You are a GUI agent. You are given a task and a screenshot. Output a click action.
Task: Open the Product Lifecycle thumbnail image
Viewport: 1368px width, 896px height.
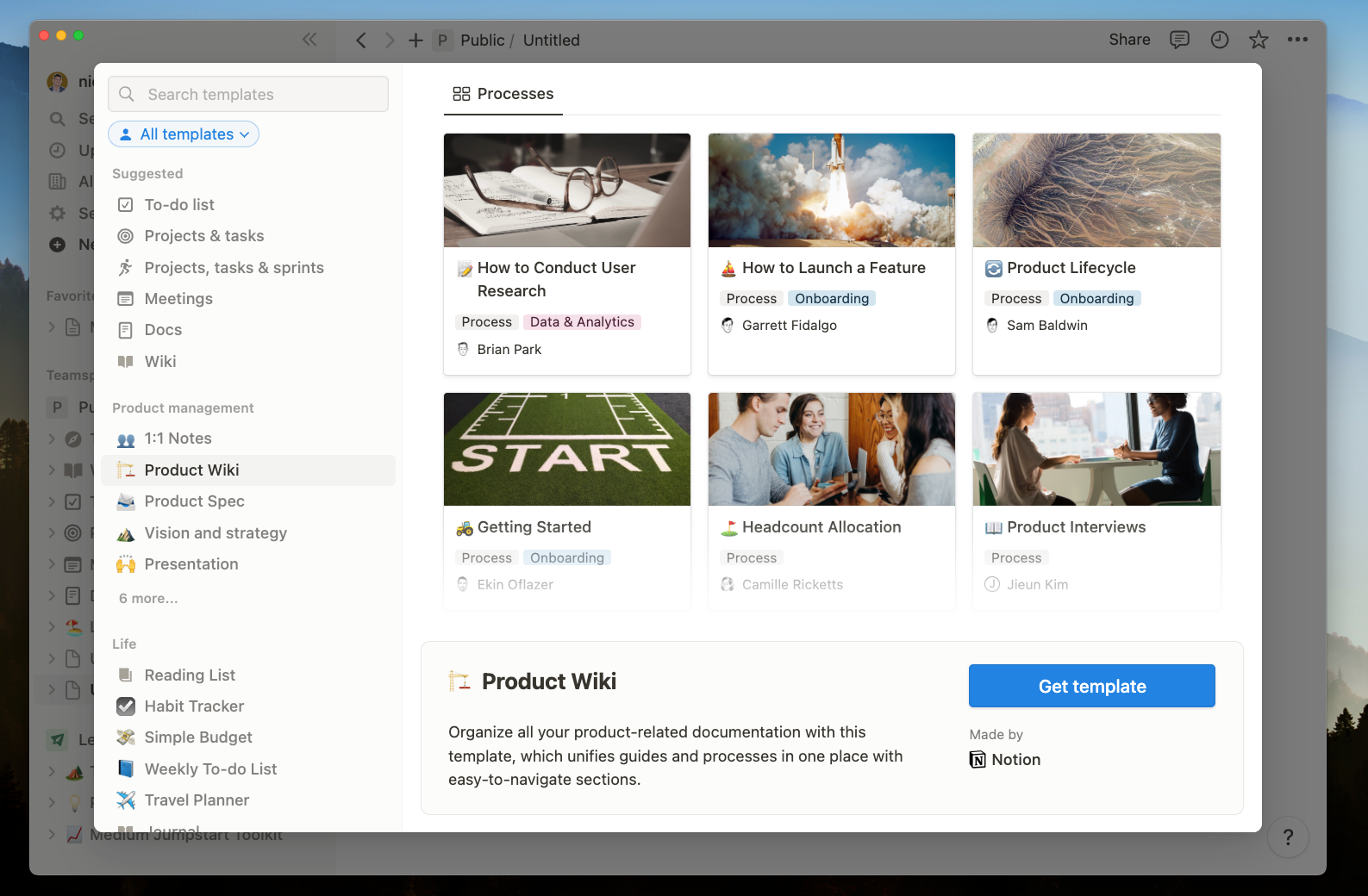tap(1096, 190)
